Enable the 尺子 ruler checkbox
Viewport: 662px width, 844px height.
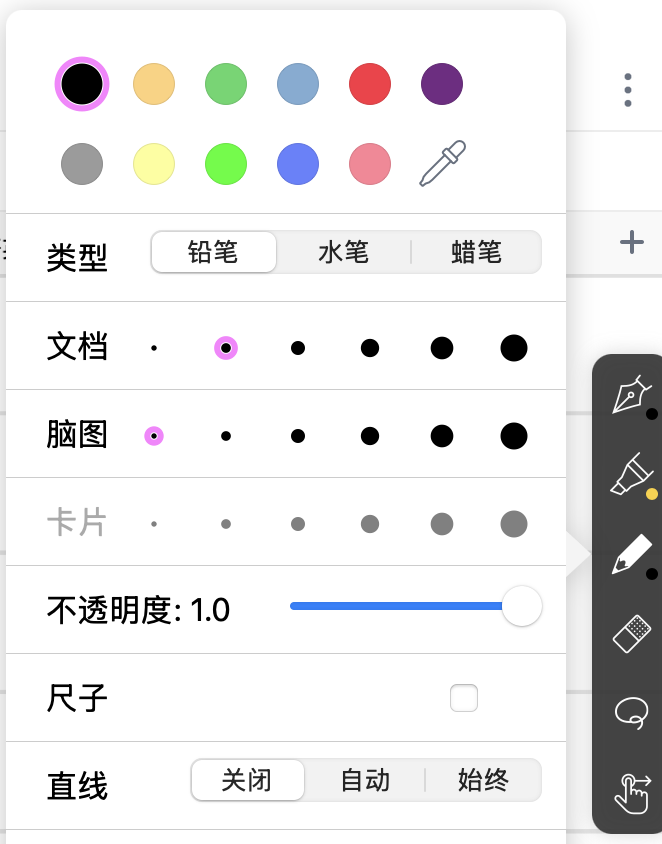click(x=464, y=698)
